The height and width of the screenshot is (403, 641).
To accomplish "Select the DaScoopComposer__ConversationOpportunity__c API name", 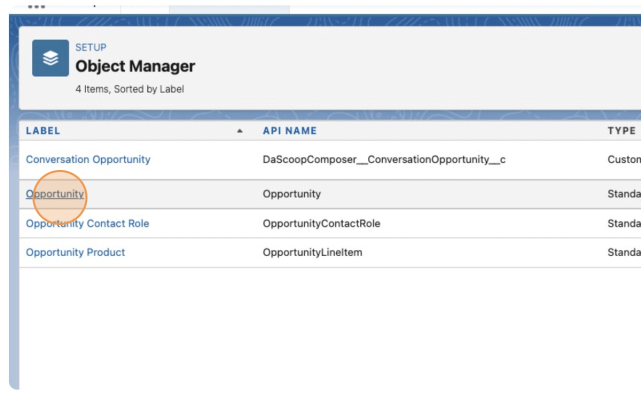I will [384, 159].
